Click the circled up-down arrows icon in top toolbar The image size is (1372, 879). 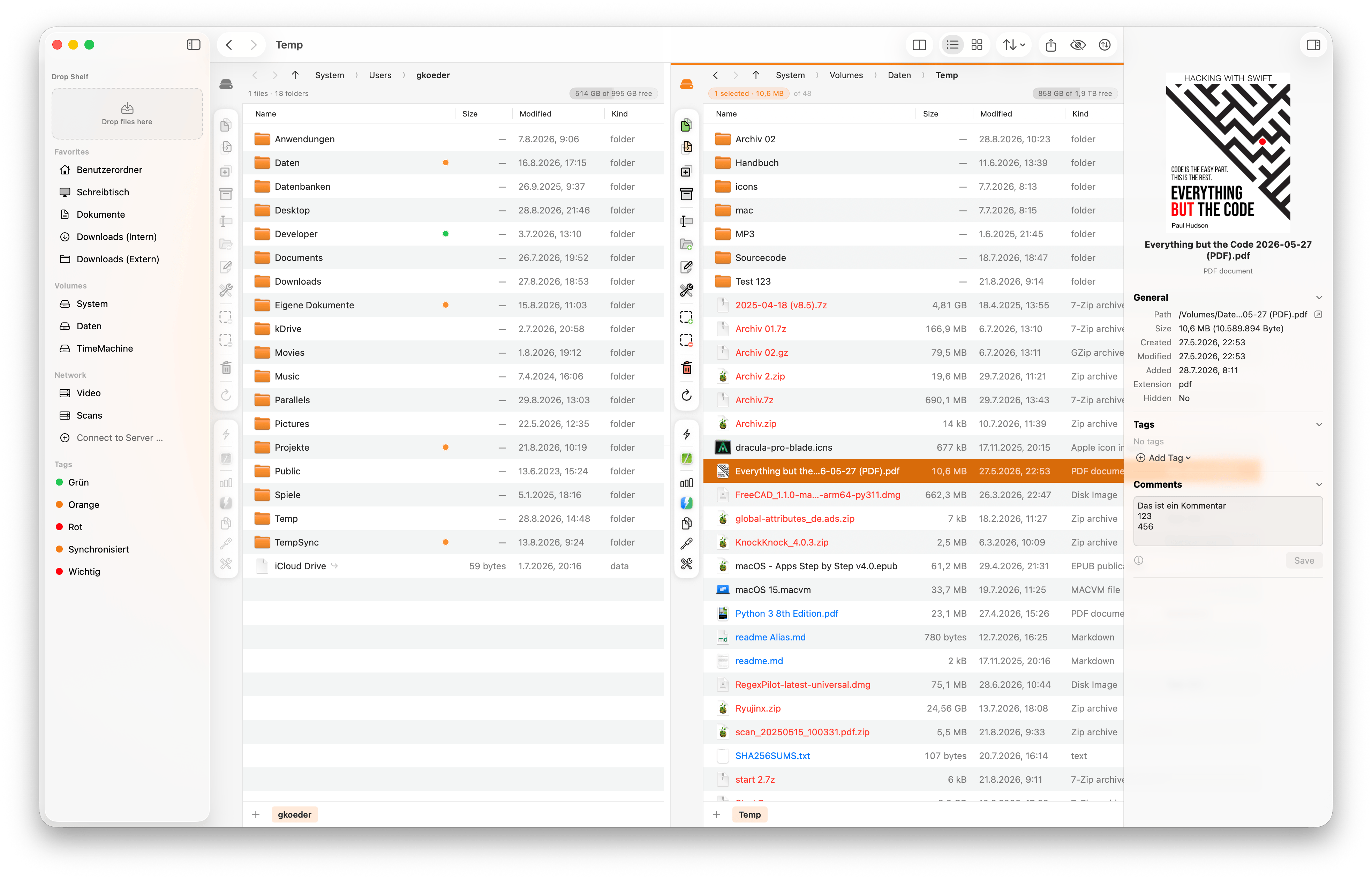[1105, 45]
